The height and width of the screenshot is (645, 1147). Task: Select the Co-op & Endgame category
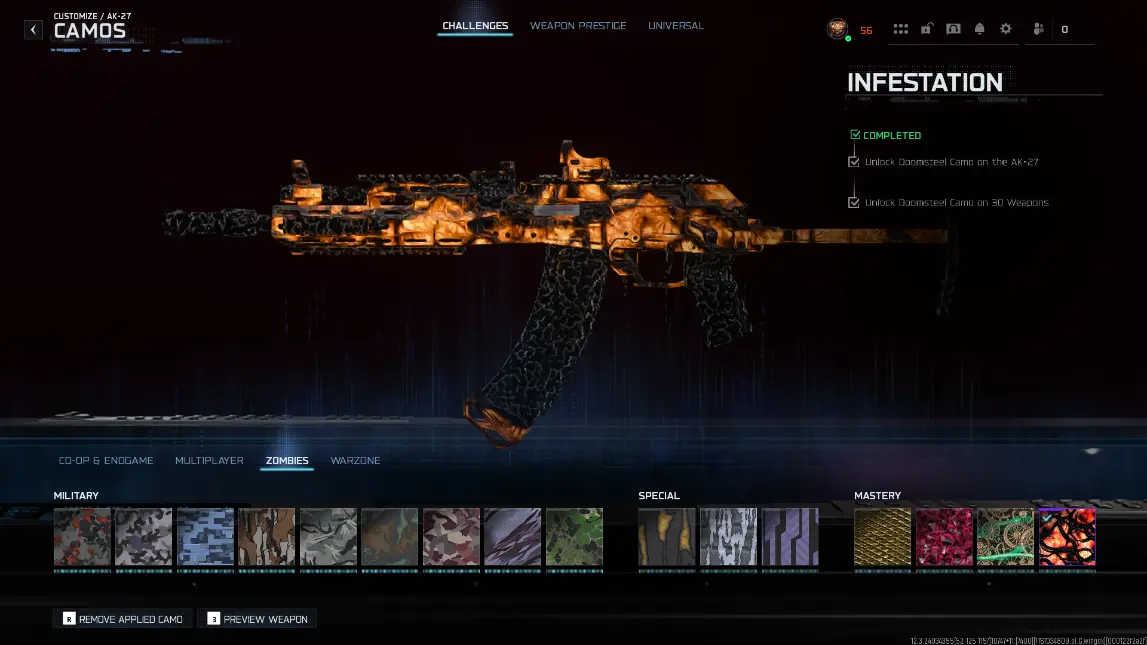point(106,460)
